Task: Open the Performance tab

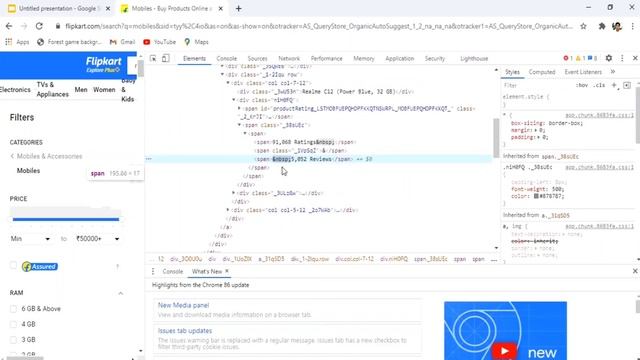Action: pyautogui.click(x=327, y=59)
